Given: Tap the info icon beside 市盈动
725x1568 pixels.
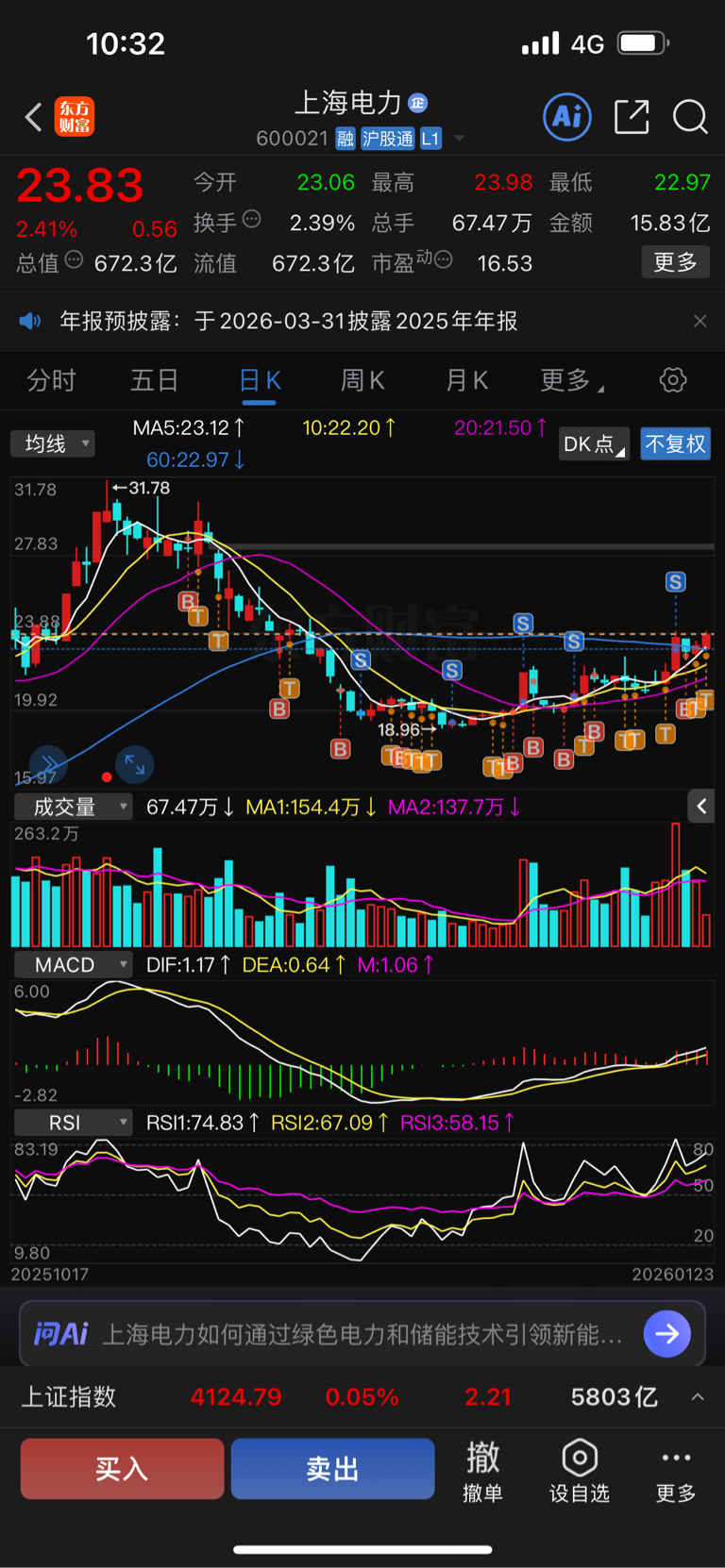Looking at the screenshot, I should (x=443, y=259).
